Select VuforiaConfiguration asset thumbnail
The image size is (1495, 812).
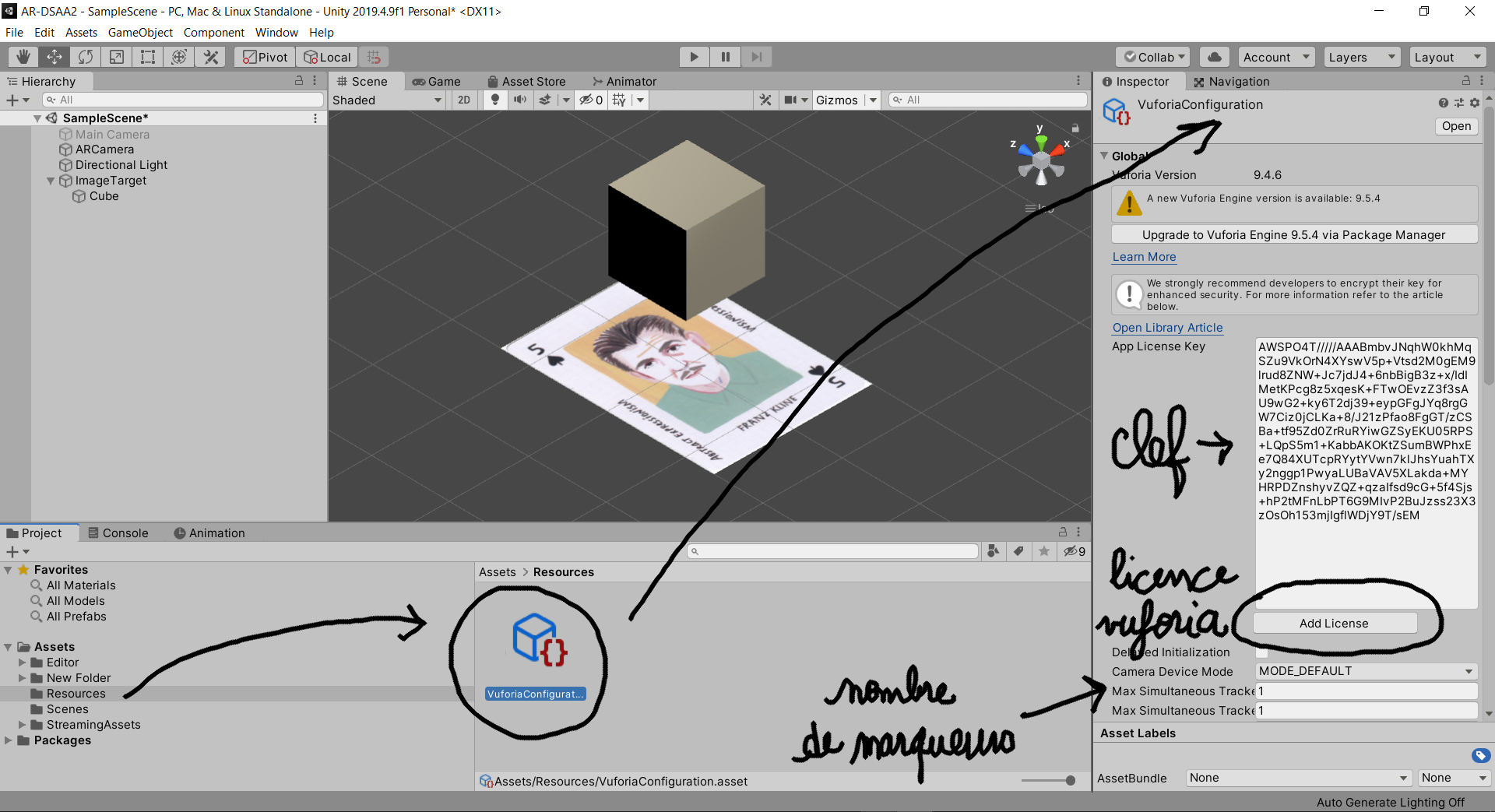click(x=536, y=641)
